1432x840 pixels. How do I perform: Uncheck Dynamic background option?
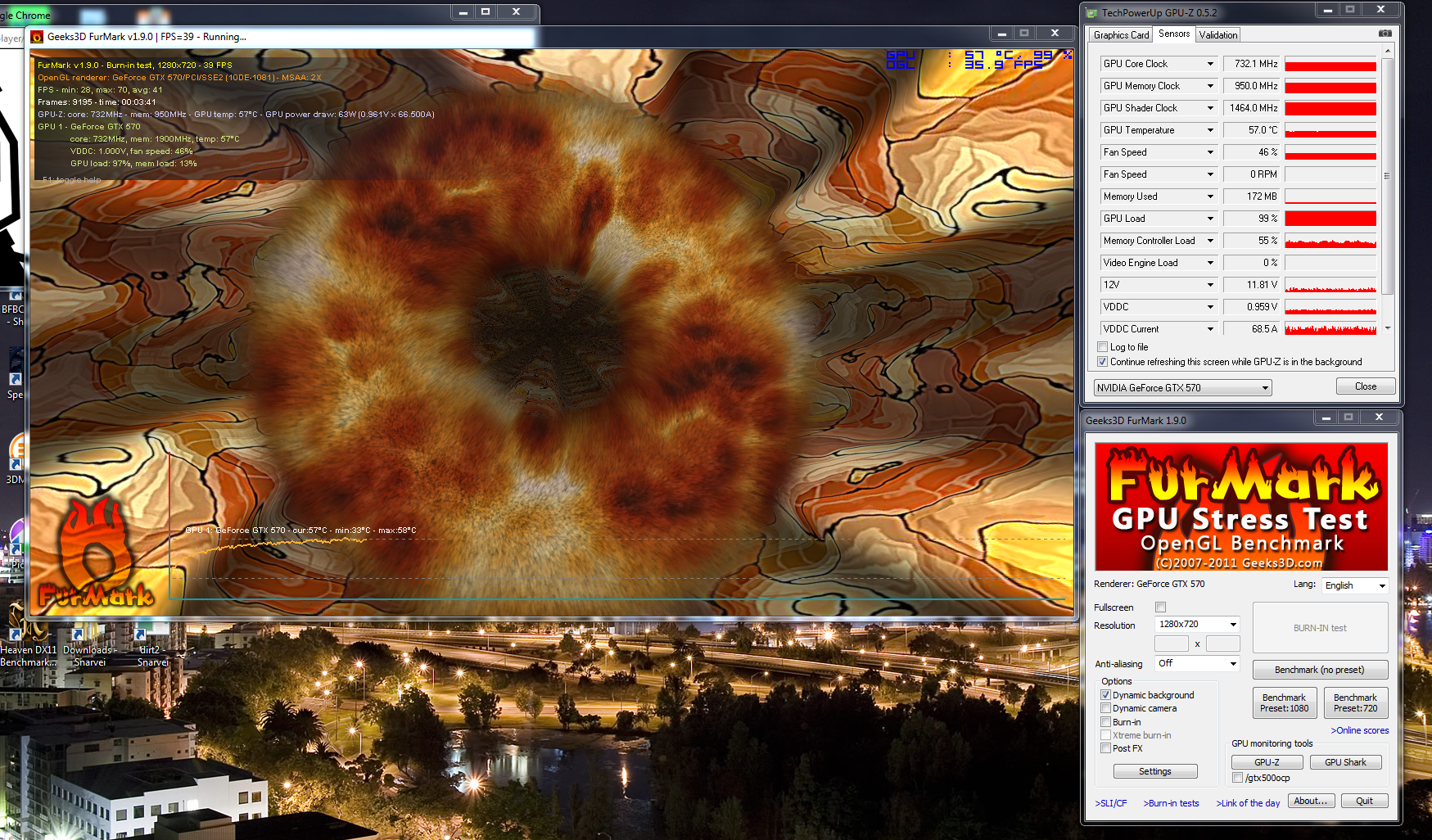(1105, 695)
